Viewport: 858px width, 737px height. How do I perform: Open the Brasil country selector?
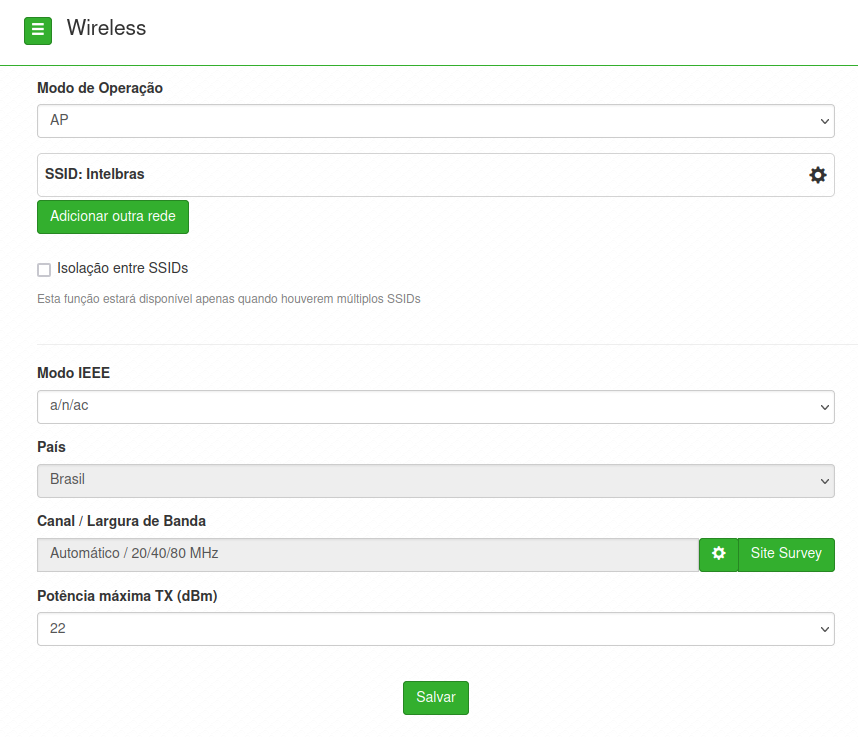[x=436, y=481]
